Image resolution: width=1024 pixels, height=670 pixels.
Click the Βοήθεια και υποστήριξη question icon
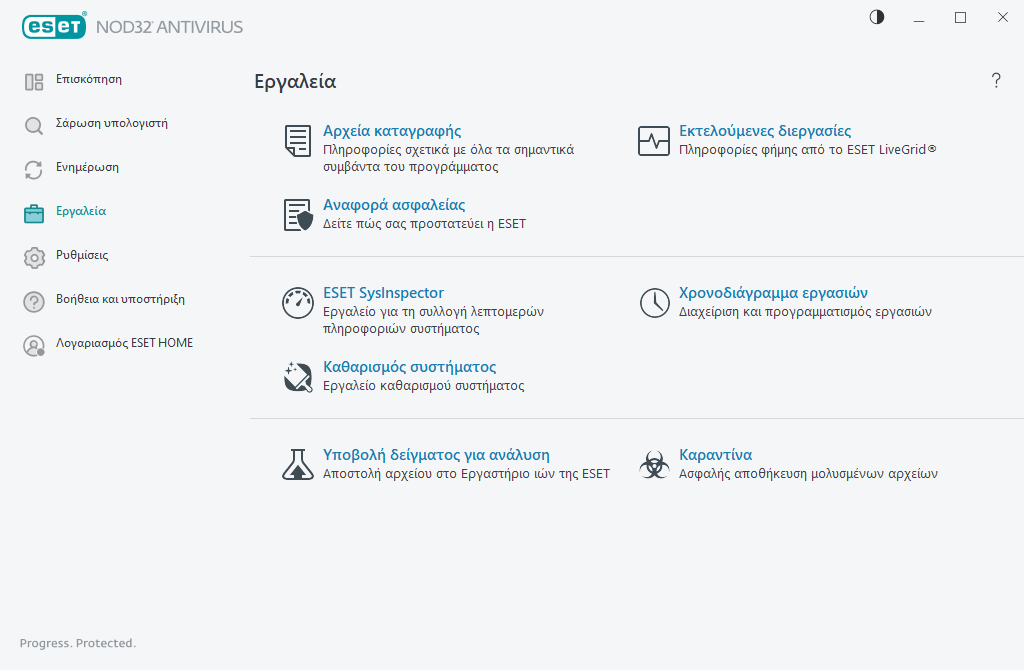point(34,302)
